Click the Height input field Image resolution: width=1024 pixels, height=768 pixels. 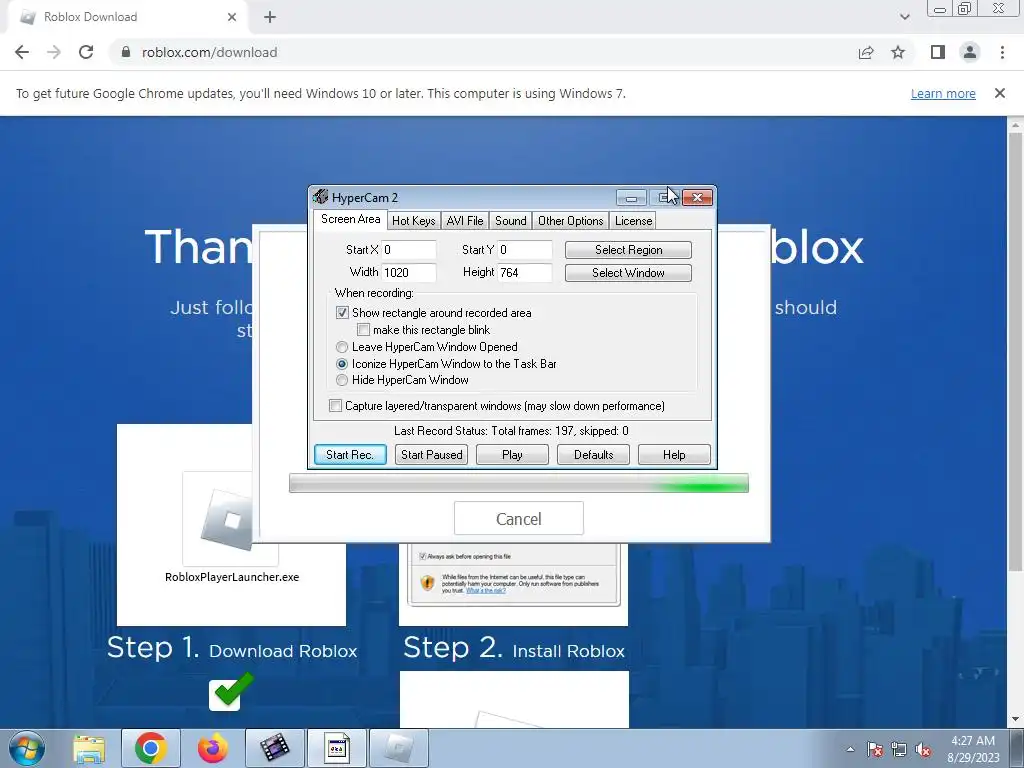point(525,272)
